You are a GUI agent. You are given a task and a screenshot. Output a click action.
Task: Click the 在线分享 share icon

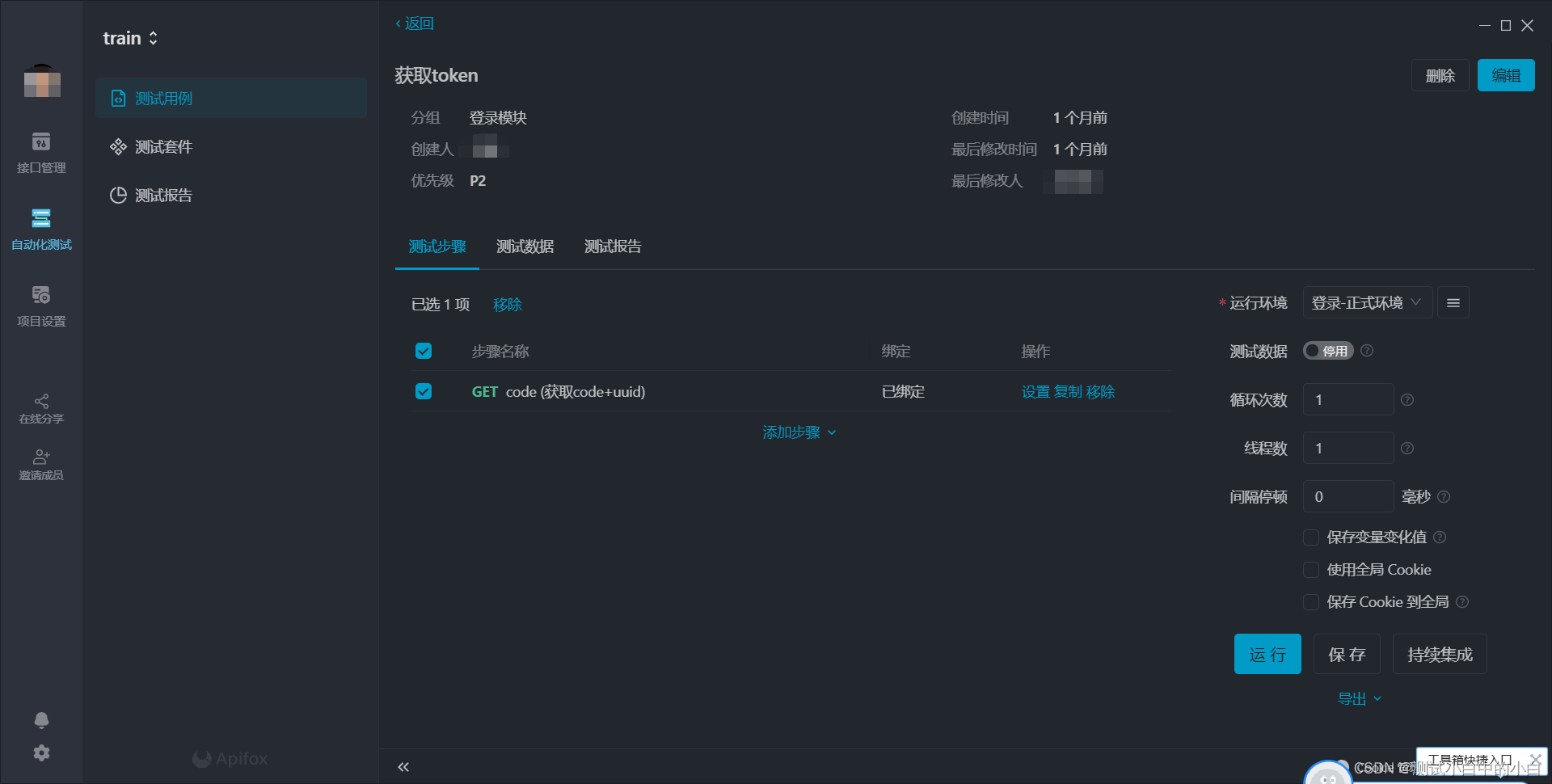tap(41, 401)
